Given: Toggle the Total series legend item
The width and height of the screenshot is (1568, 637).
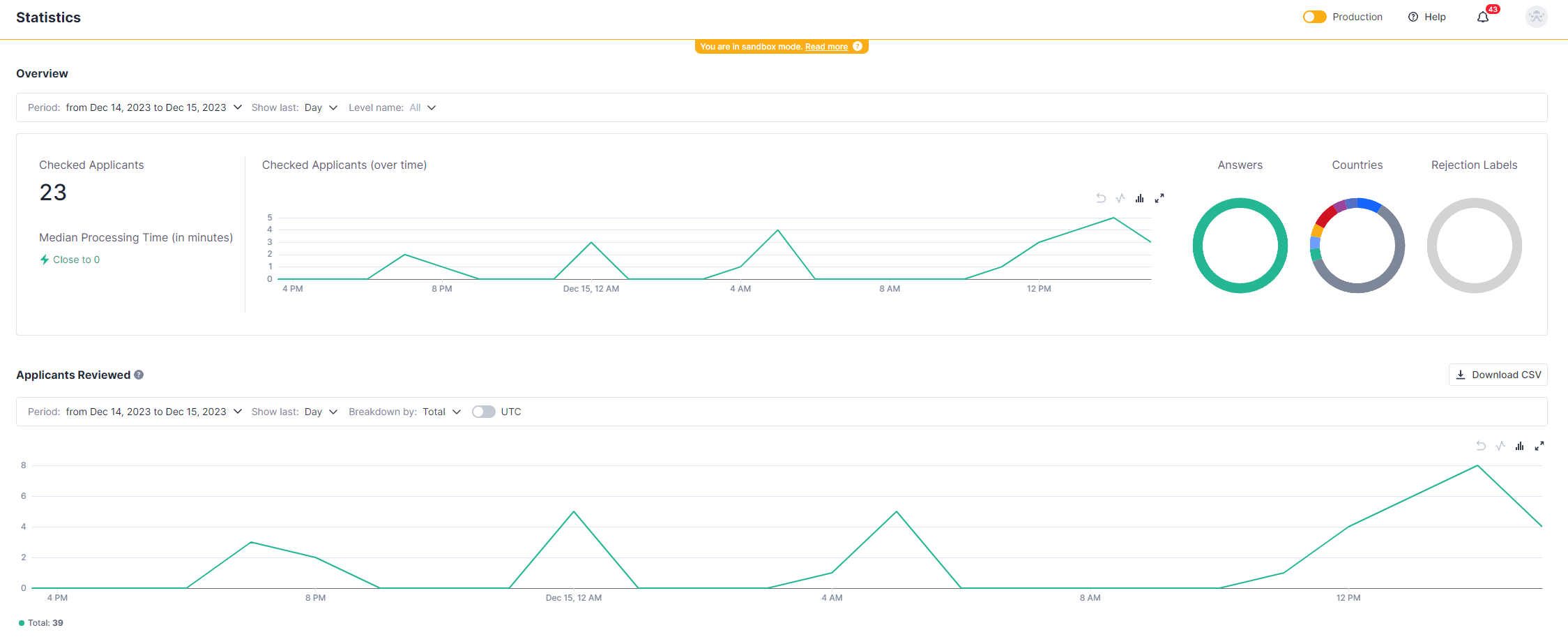Looking at the screenshot, I should coord(41,623).
